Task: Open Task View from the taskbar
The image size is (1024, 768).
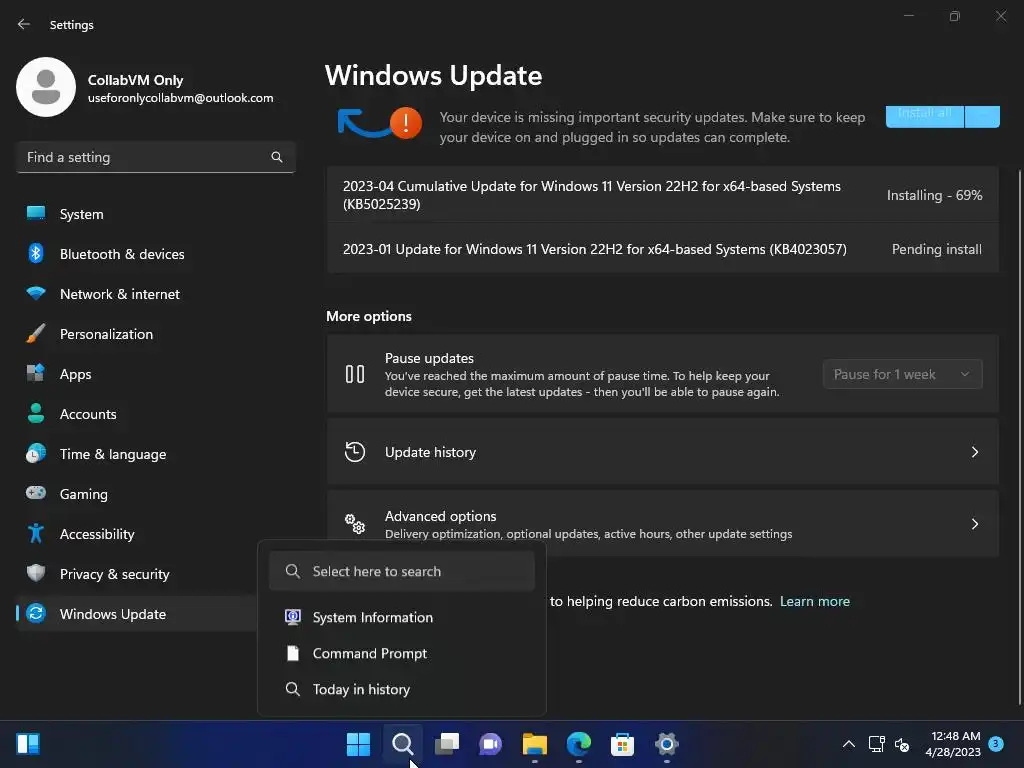Action: tap(447, 744)
